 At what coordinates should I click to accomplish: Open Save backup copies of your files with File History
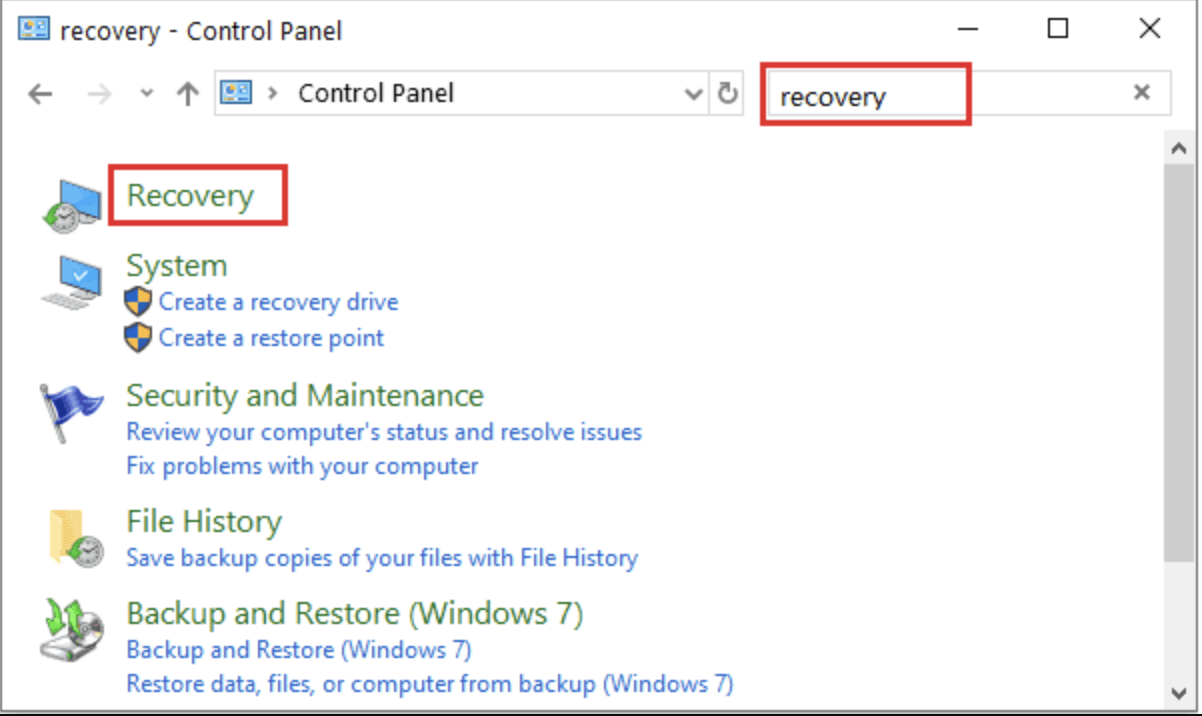tap(382, 558)
